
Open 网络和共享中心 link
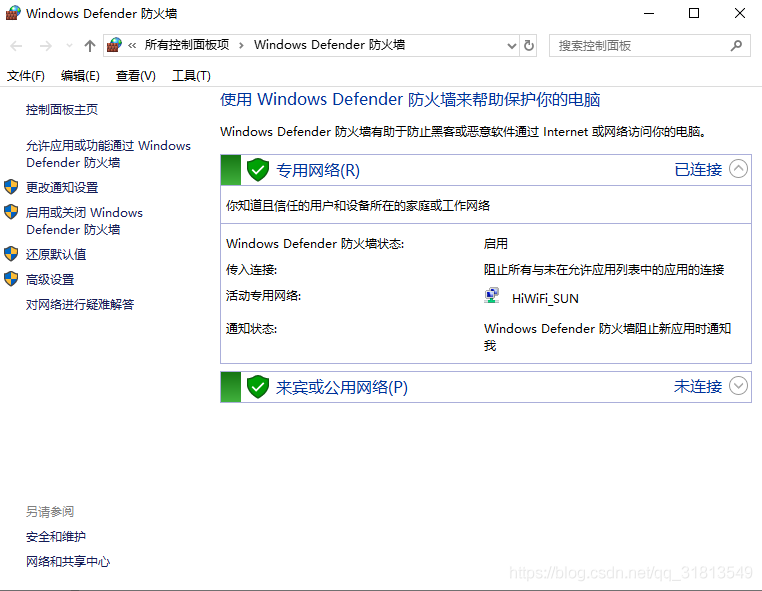point(68,562)
